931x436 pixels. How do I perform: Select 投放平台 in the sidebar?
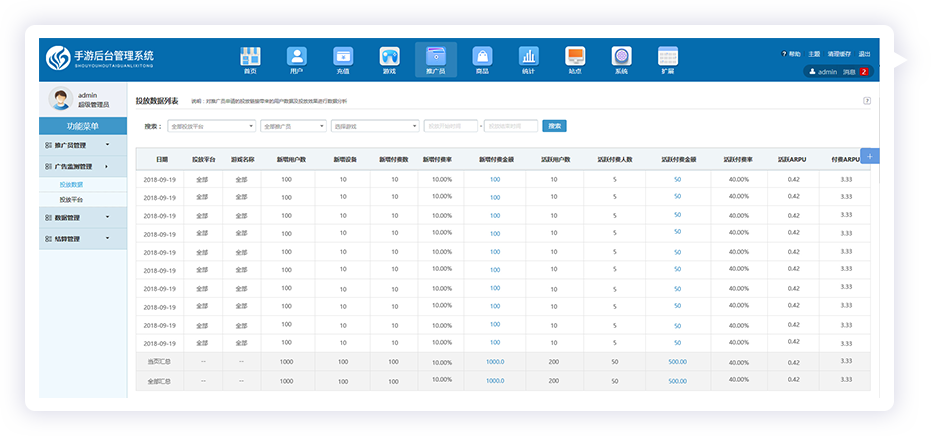(71, 199)
